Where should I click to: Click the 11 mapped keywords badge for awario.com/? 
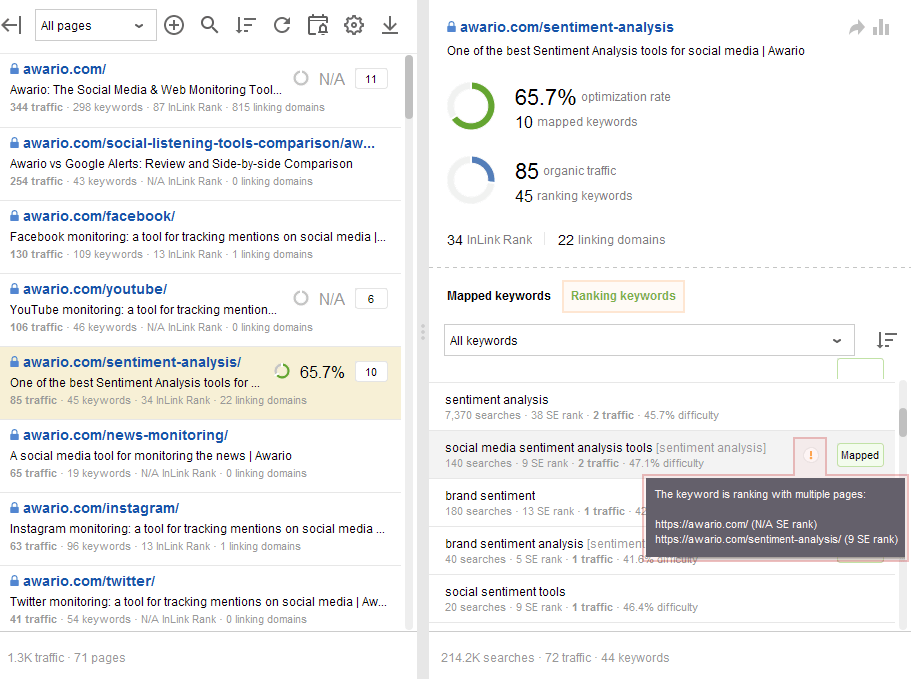pos(371,79)
